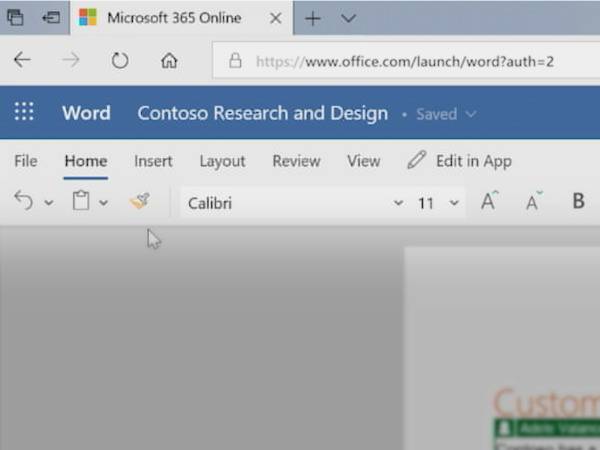
Task: Expand the Saved status chevron
Action: click(471, 114)
